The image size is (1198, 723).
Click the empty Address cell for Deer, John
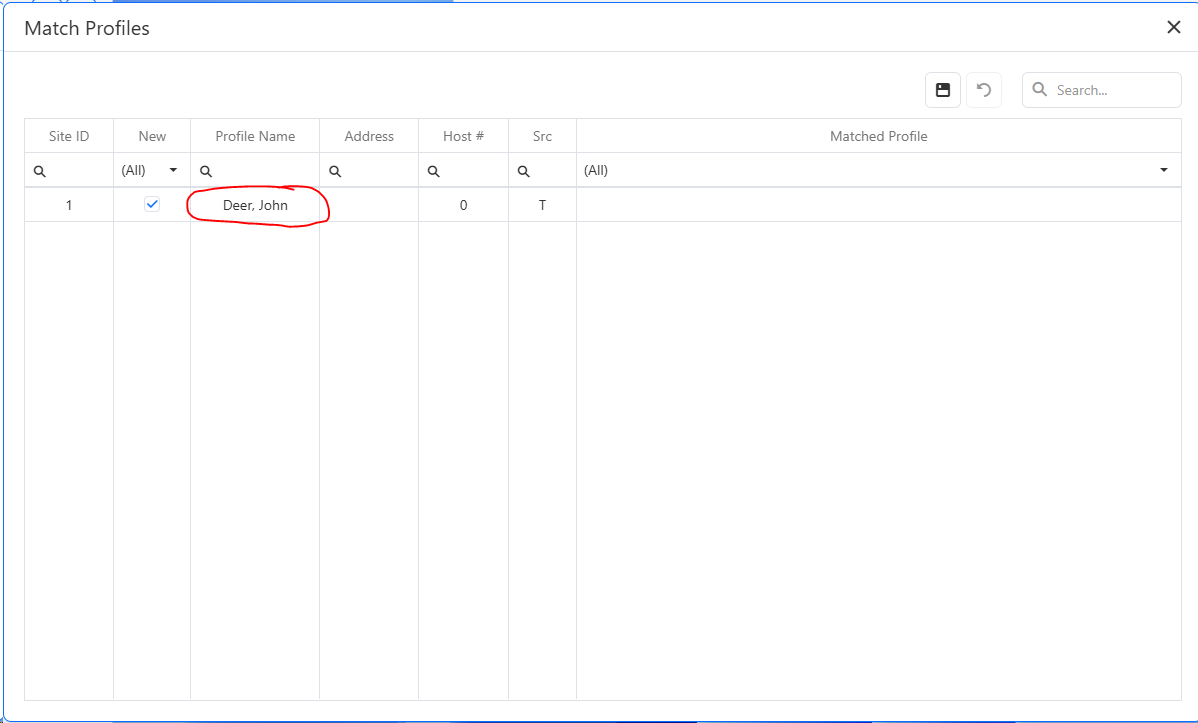(369, 205)
